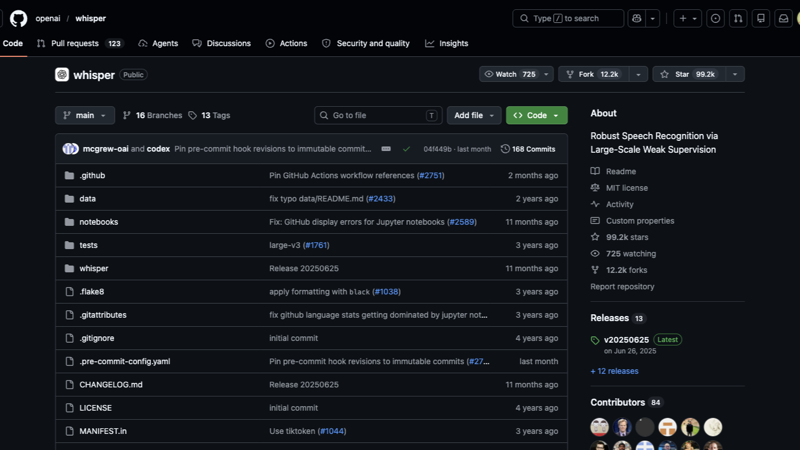The image size is (800, 450).
Task: Open CHANGELOG.md file
Action: coord(111,385)
